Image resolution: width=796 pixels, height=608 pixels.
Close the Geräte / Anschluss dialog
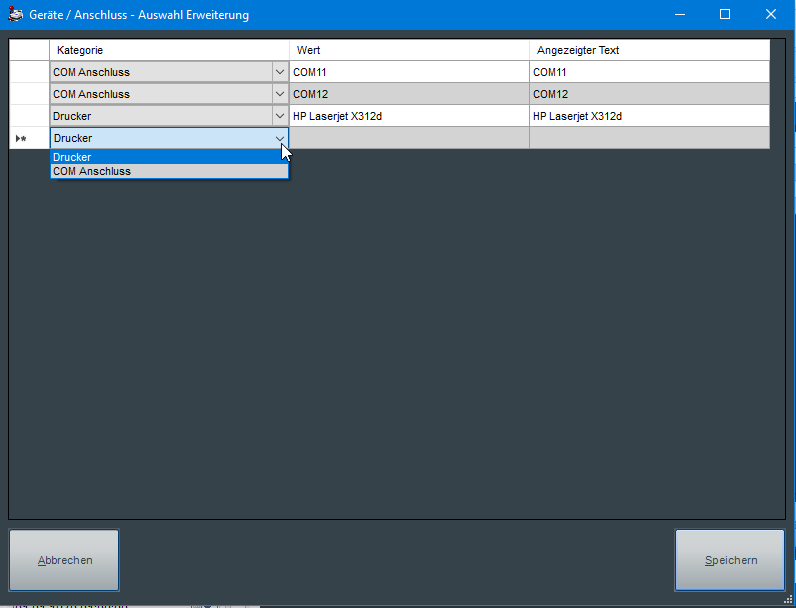click(770, 15)
